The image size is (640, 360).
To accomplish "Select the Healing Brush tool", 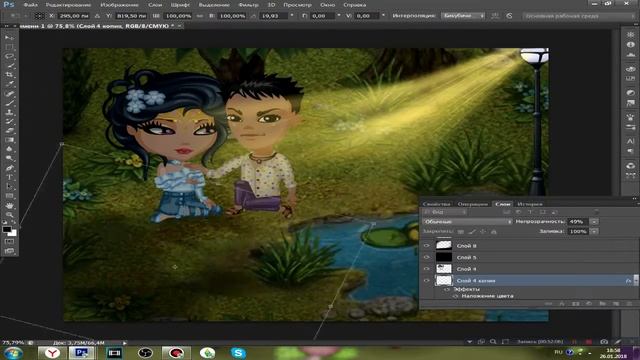I will click(x=9, y=93).
